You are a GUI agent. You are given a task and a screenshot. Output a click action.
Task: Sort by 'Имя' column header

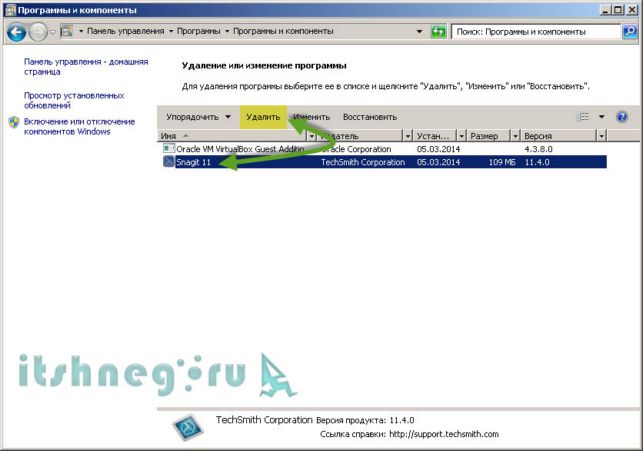pos(233,136)
